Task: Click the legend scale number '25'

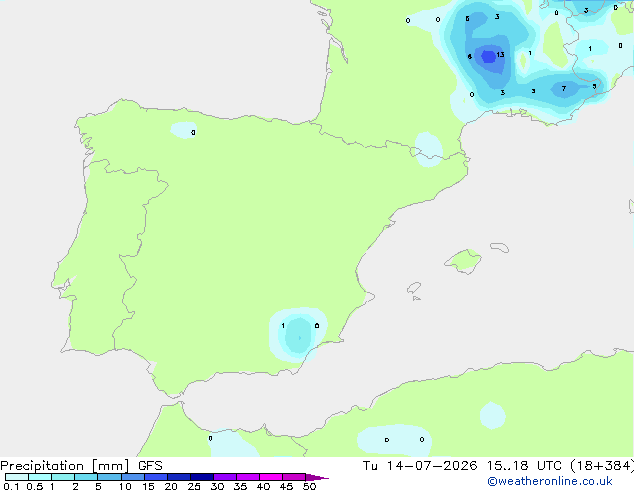Action: click(x=194, y=486)
